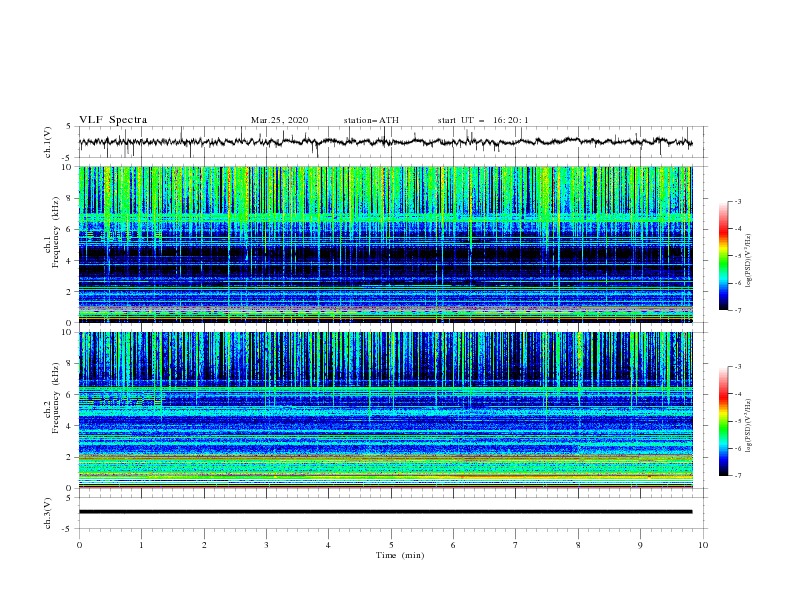The height and width of the screenshot is (612, 792).
Task: Click inside the ch.2 spectrogram panel
Action: click(x=385, y=410)
